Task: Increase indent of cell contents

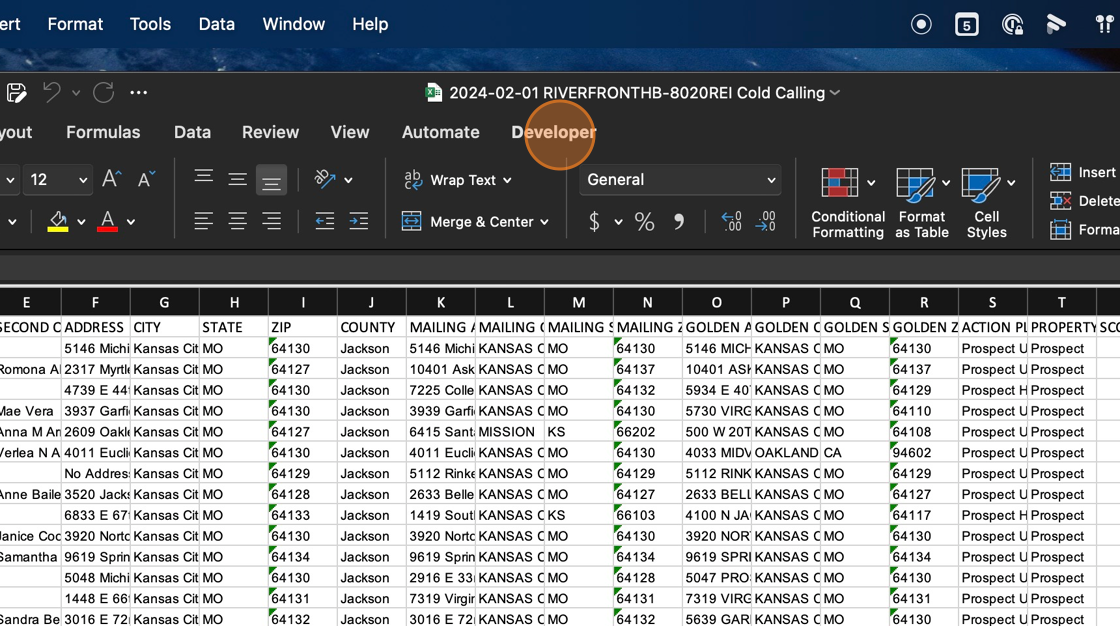Action: (x=359, y=222)
